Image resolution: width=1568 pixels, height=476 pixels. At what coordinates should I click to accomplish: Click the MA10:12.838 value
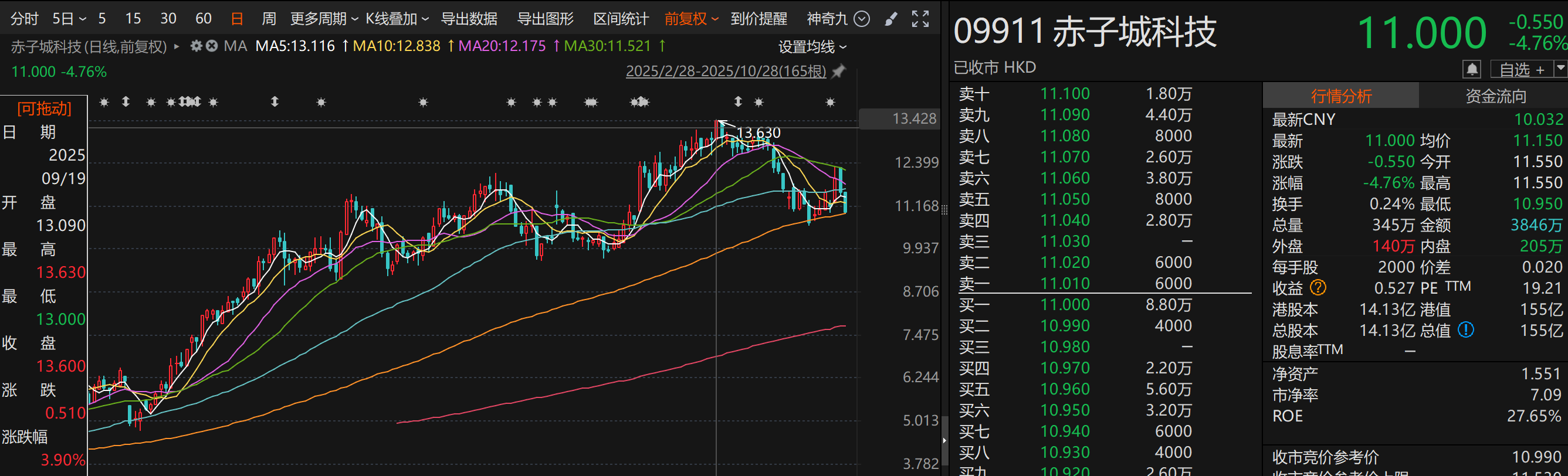[x=397, y=46]
